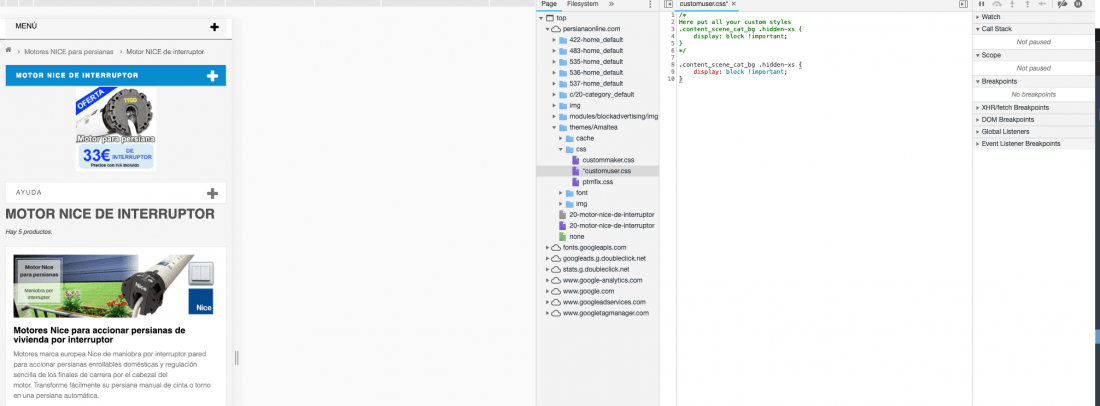
Task: Select www.googletagmanager.com domain row
Action: click(x=598, y=313)
